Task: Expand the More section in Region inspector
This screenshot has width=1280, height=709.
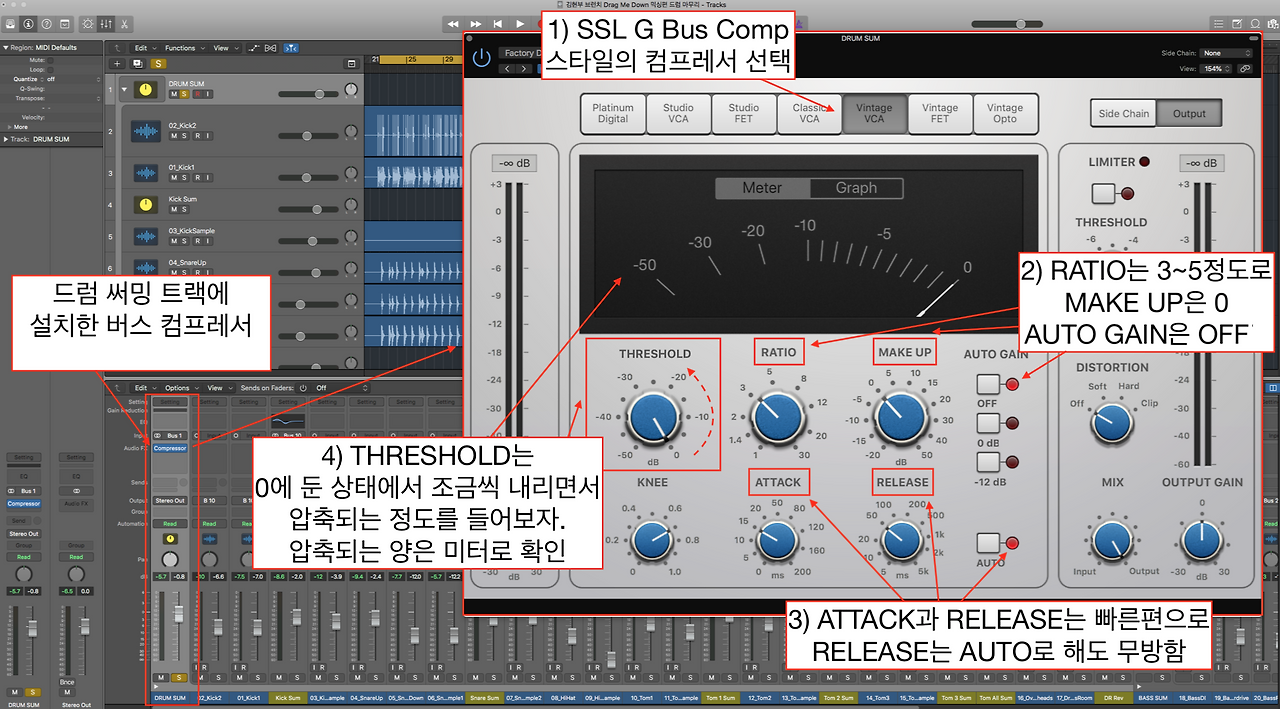Action: 10,127
